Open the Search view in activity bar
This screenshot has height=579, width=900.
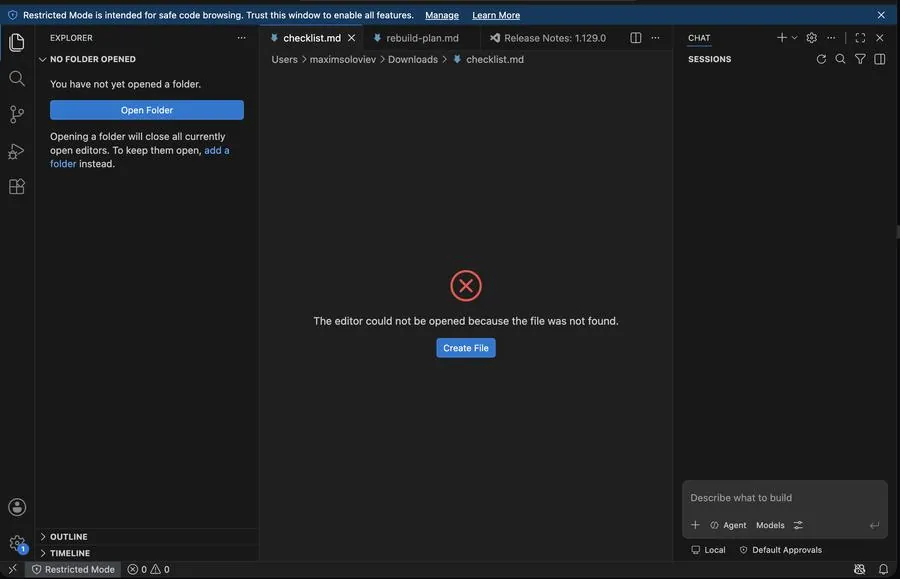coord(17,78)
